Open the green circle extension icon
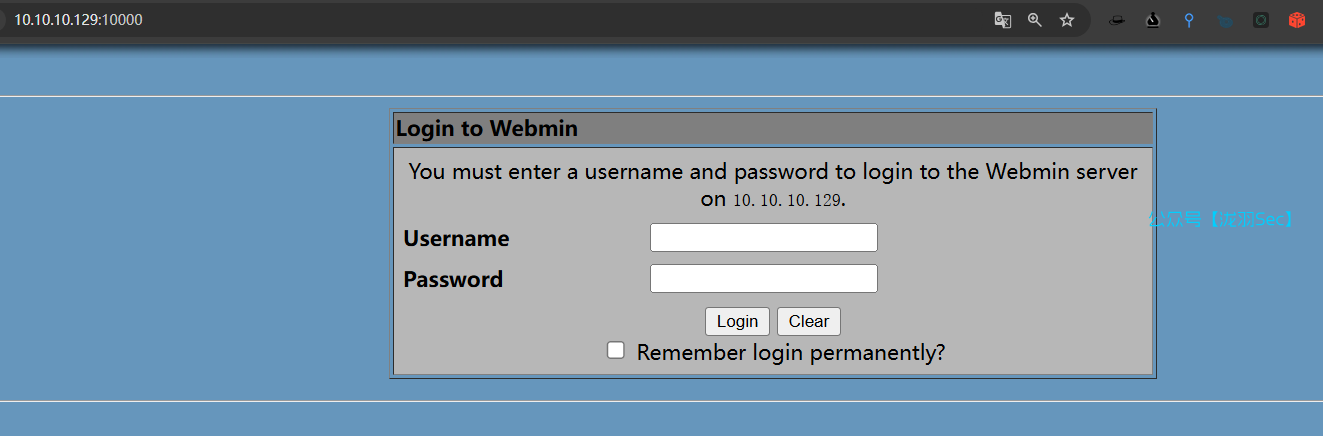 (x=1261, y=20)
